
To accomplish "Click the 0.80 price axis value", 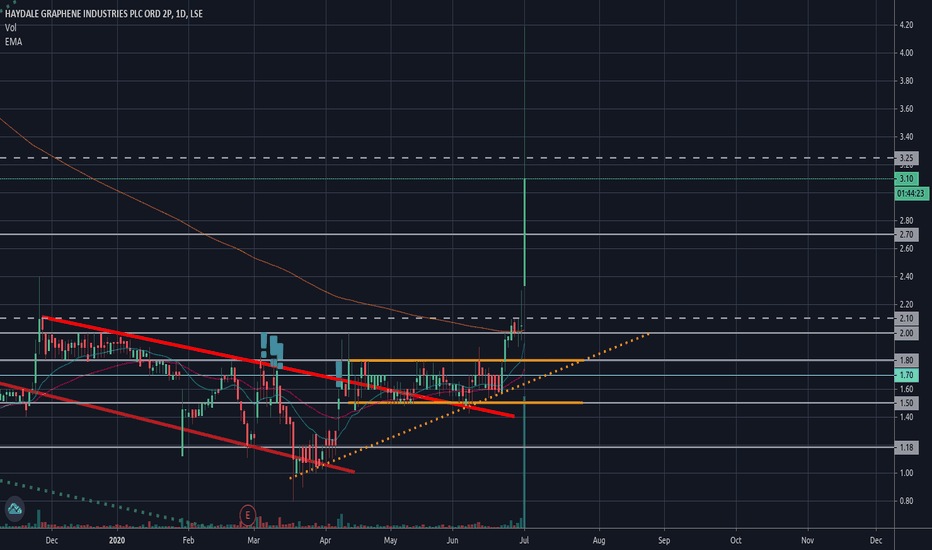I will [906, 501].
